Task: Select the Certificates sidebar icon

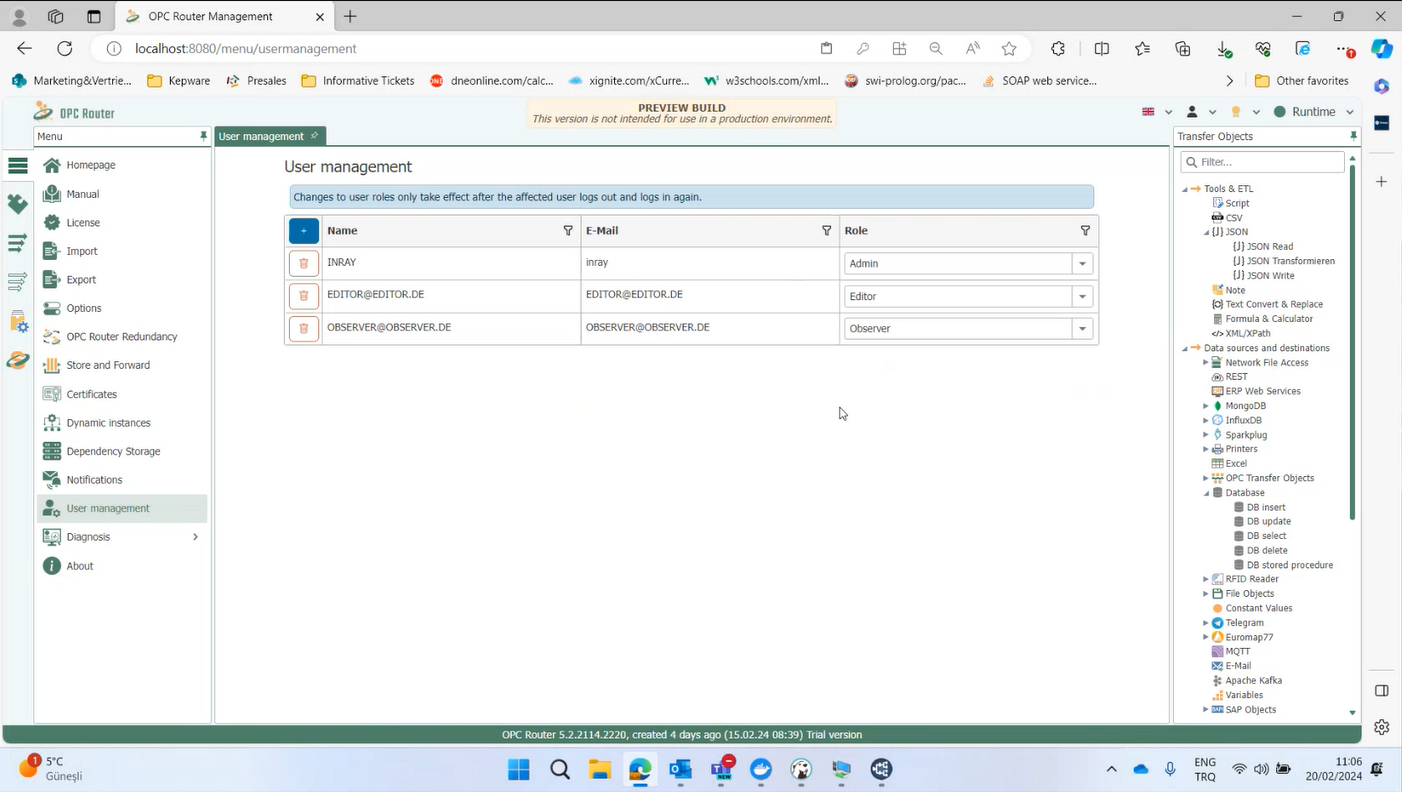Action: click(52, 394)
